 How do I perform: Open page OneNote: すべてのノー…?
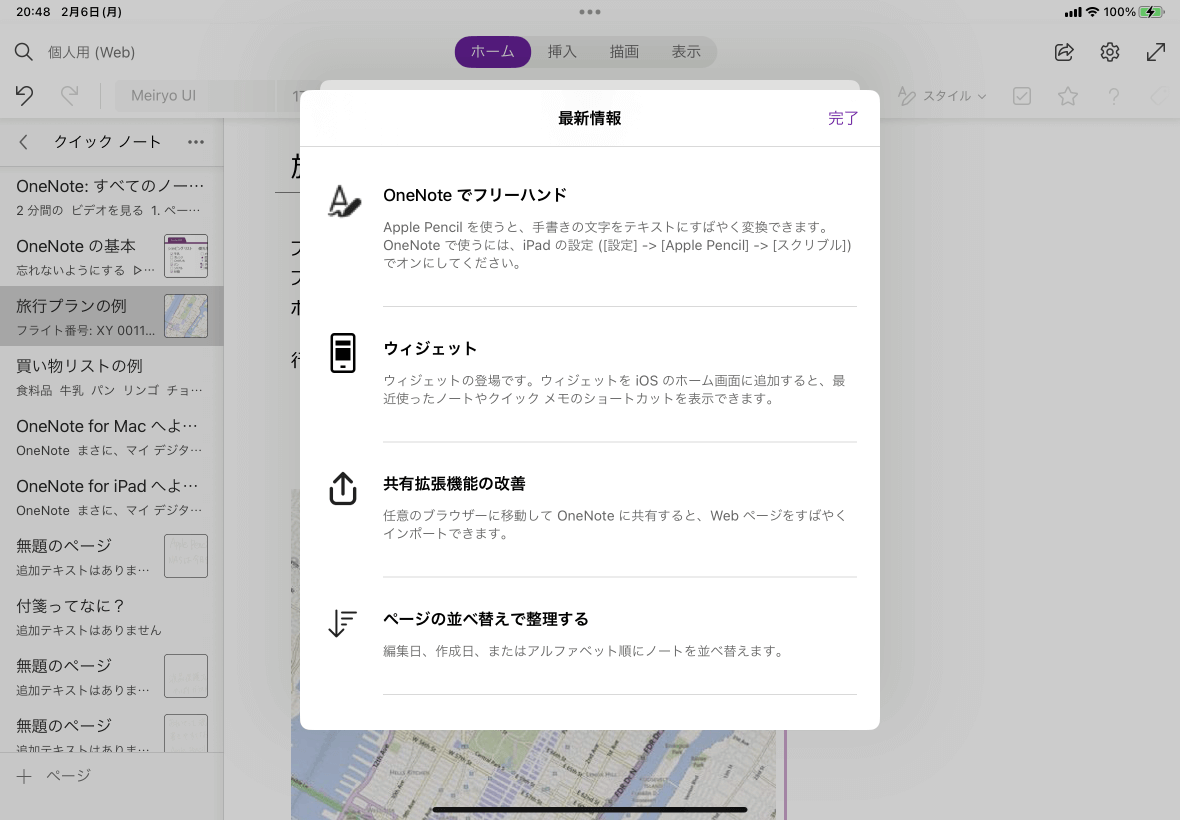coord(111,196)
